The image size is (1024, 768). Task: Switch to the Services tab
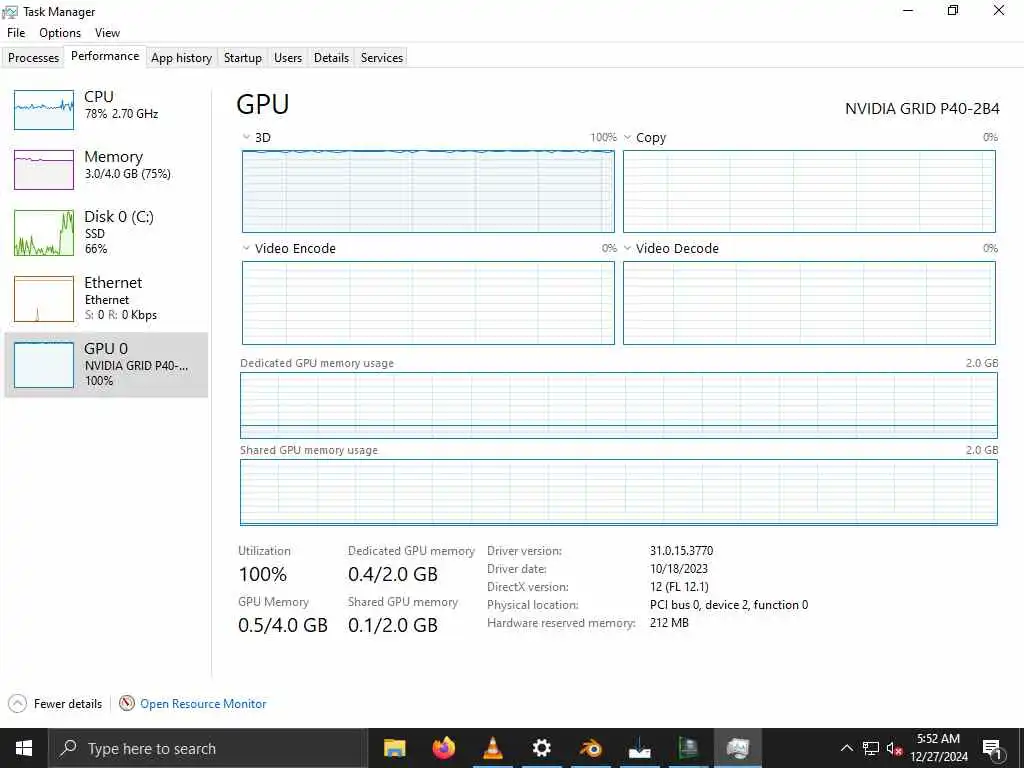point(382,57)
